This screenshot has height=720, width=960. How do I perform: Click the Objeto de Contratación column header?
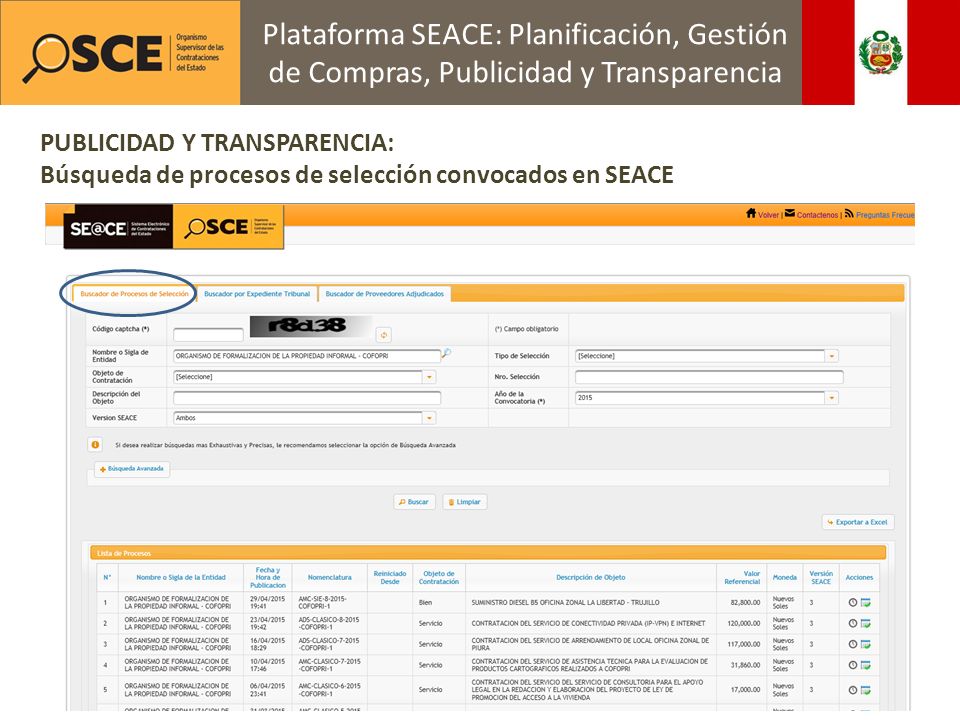[x=439, y=577]
